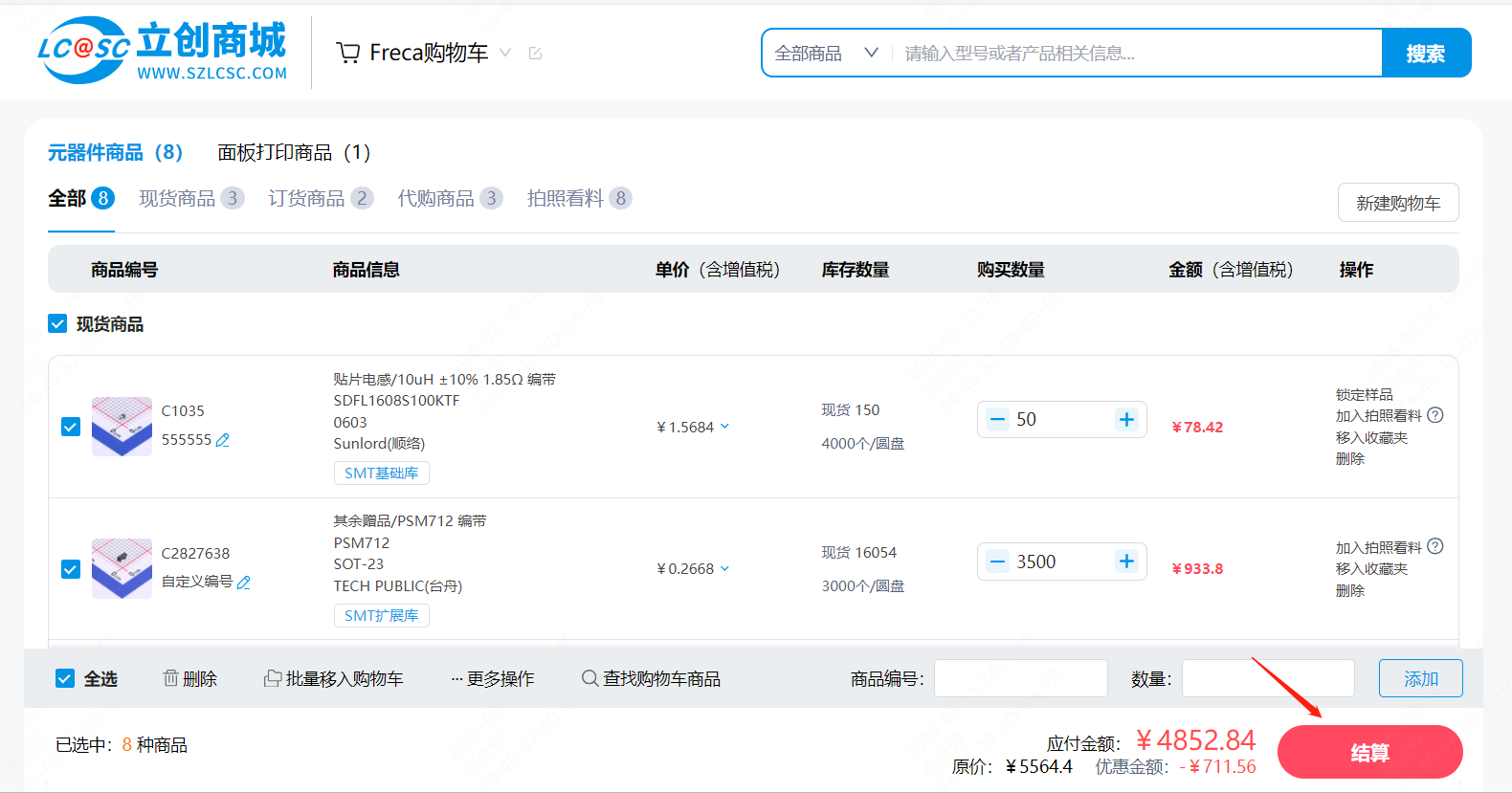The image size is (1512, 793).
Task: Decrease quantity of C2827638 with minus
Action: pyautogui.click(x=997, y=562)
